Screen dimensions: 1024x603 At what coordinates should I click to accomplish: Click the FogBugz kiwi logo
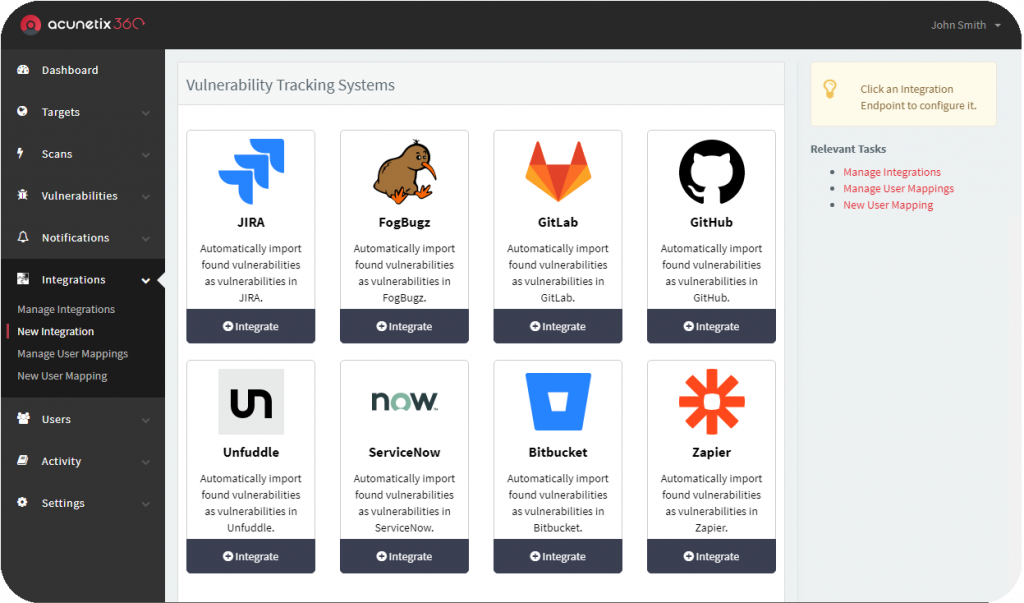point(404,171)
